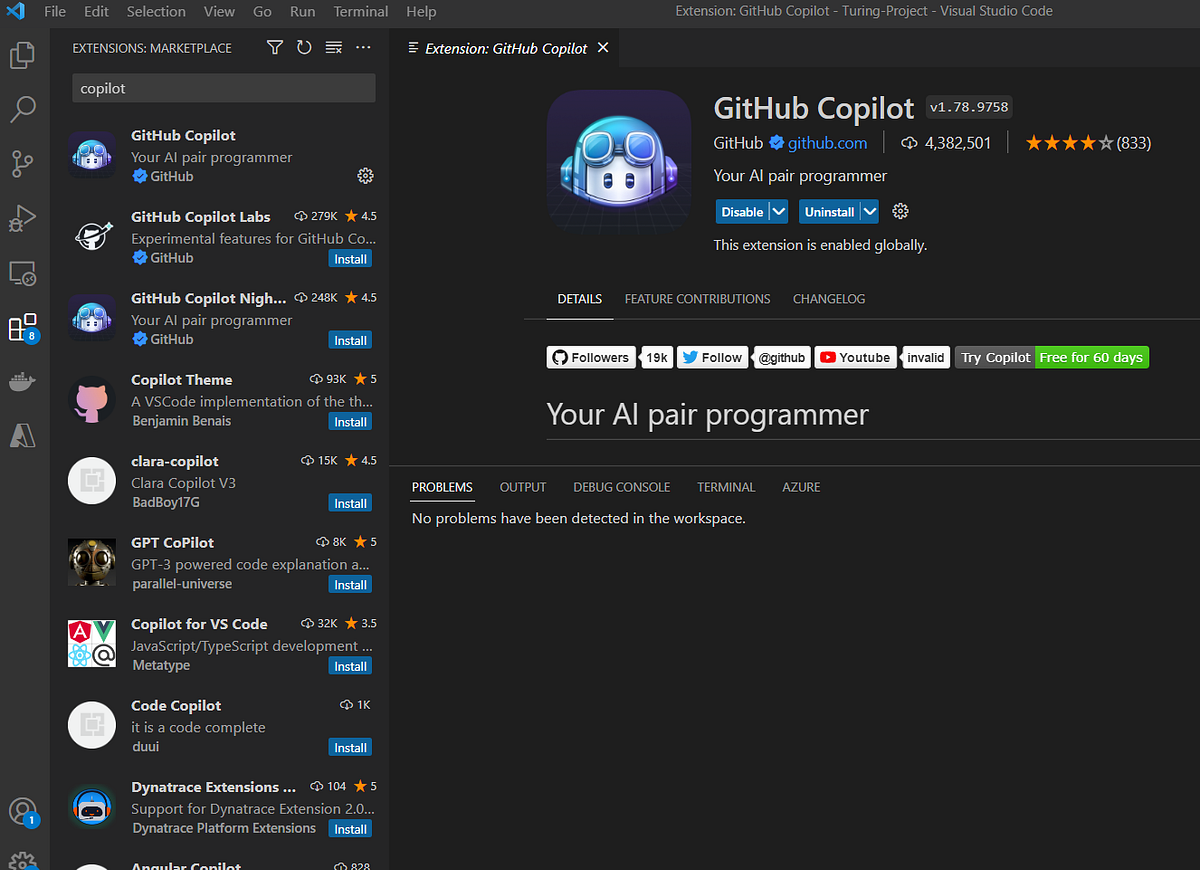
Task: Refresh the extensions list
Action: click(304, 47)
